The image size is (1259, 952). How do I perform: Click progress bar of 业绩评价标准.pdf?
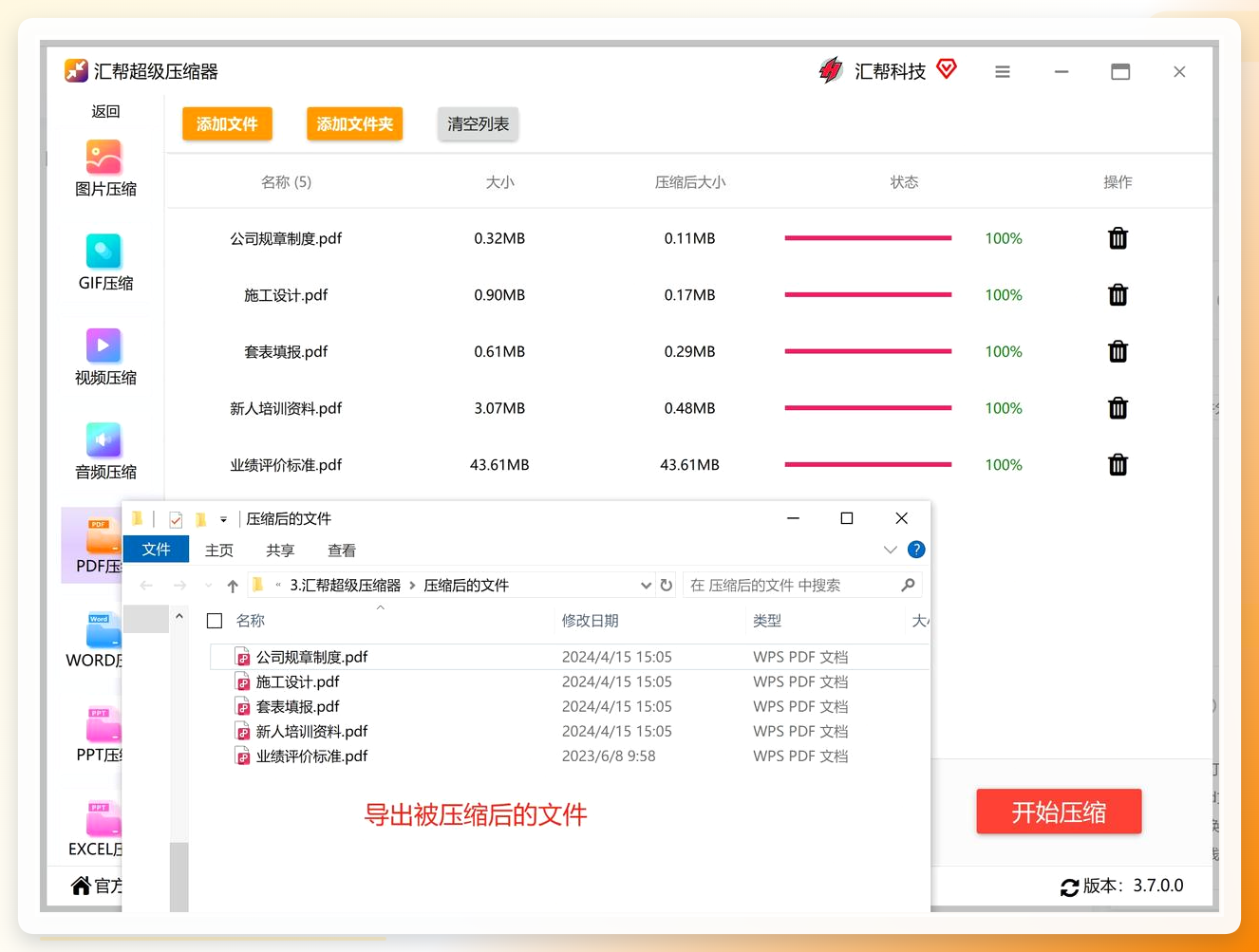867,465
